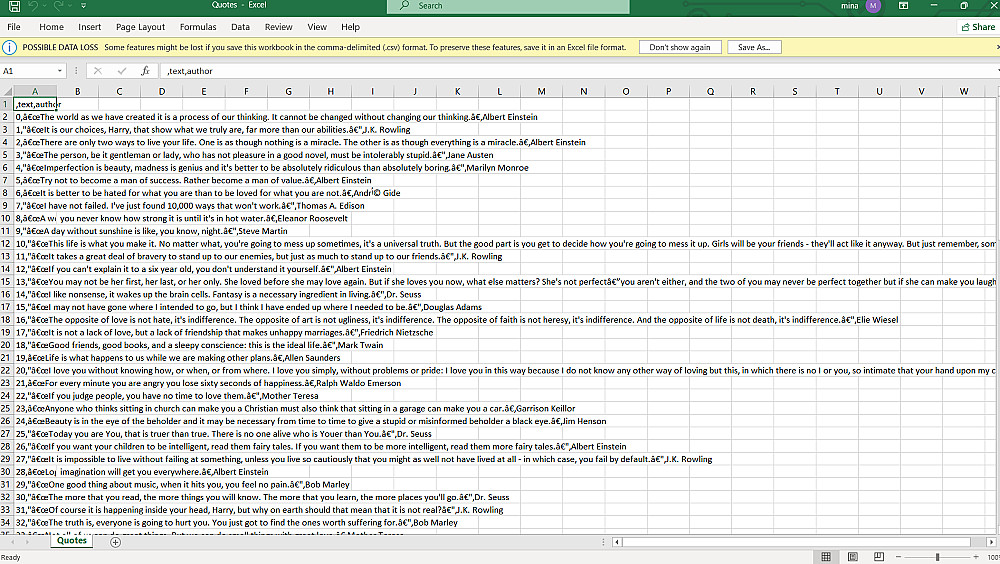
Task: Open Ribbon Display Options icon
Action: (904, 6)
